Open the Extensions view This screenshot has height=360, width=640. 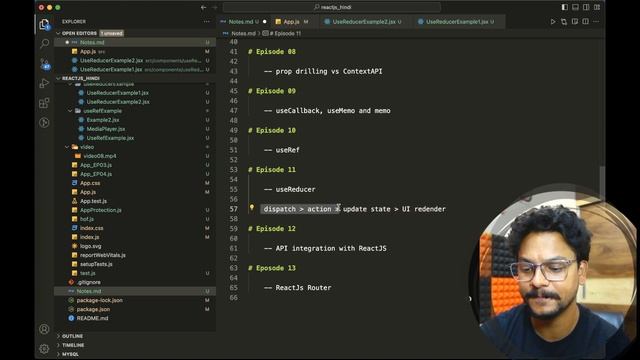[x=44, y=103]
